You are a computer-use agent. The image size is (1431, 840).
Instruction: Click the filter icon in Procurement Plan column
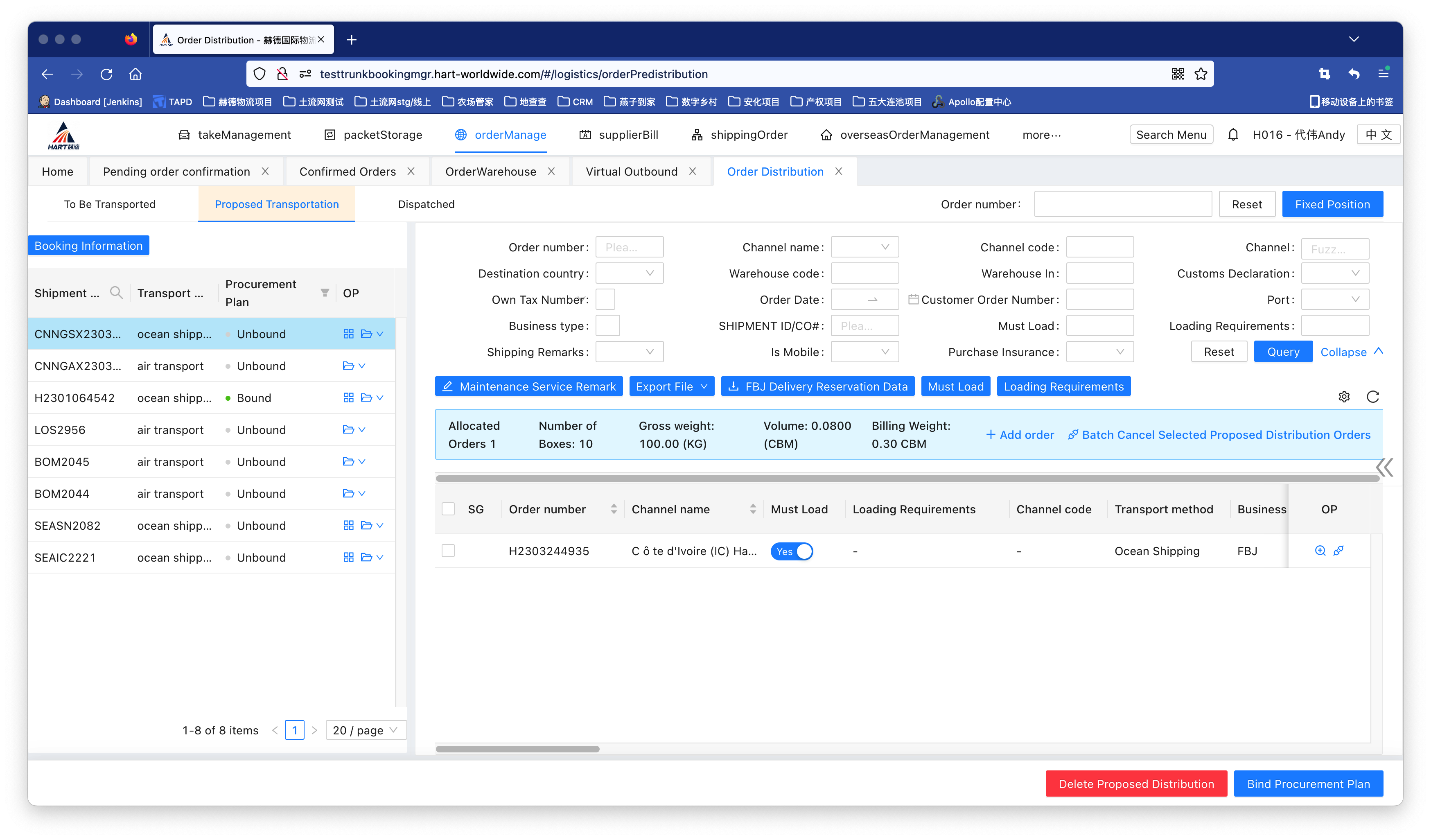[x=324, y=293]
